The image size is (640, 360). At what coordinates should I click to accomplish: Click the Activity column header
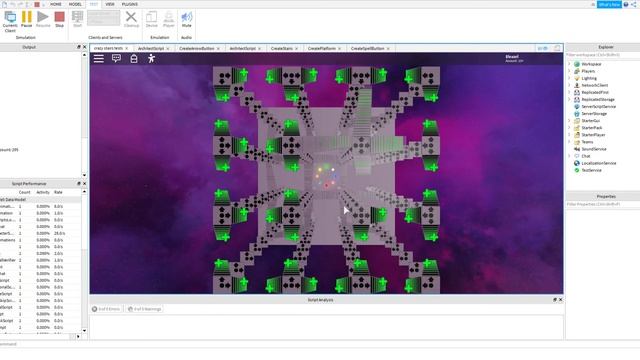[43, 192]
